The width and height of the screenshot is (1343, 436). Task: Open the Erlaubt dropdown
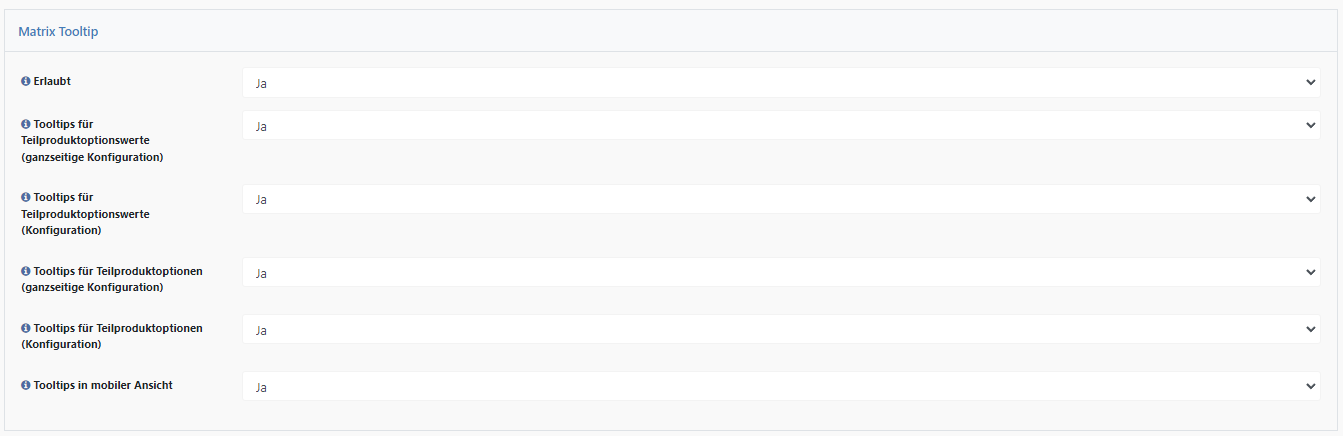[781, 83]
